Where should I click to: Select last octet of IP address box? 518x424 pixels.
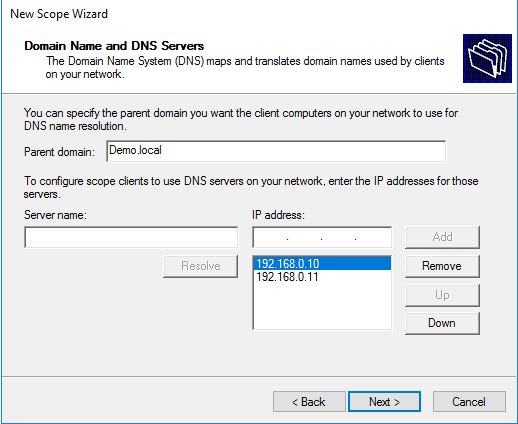[373, 238]
